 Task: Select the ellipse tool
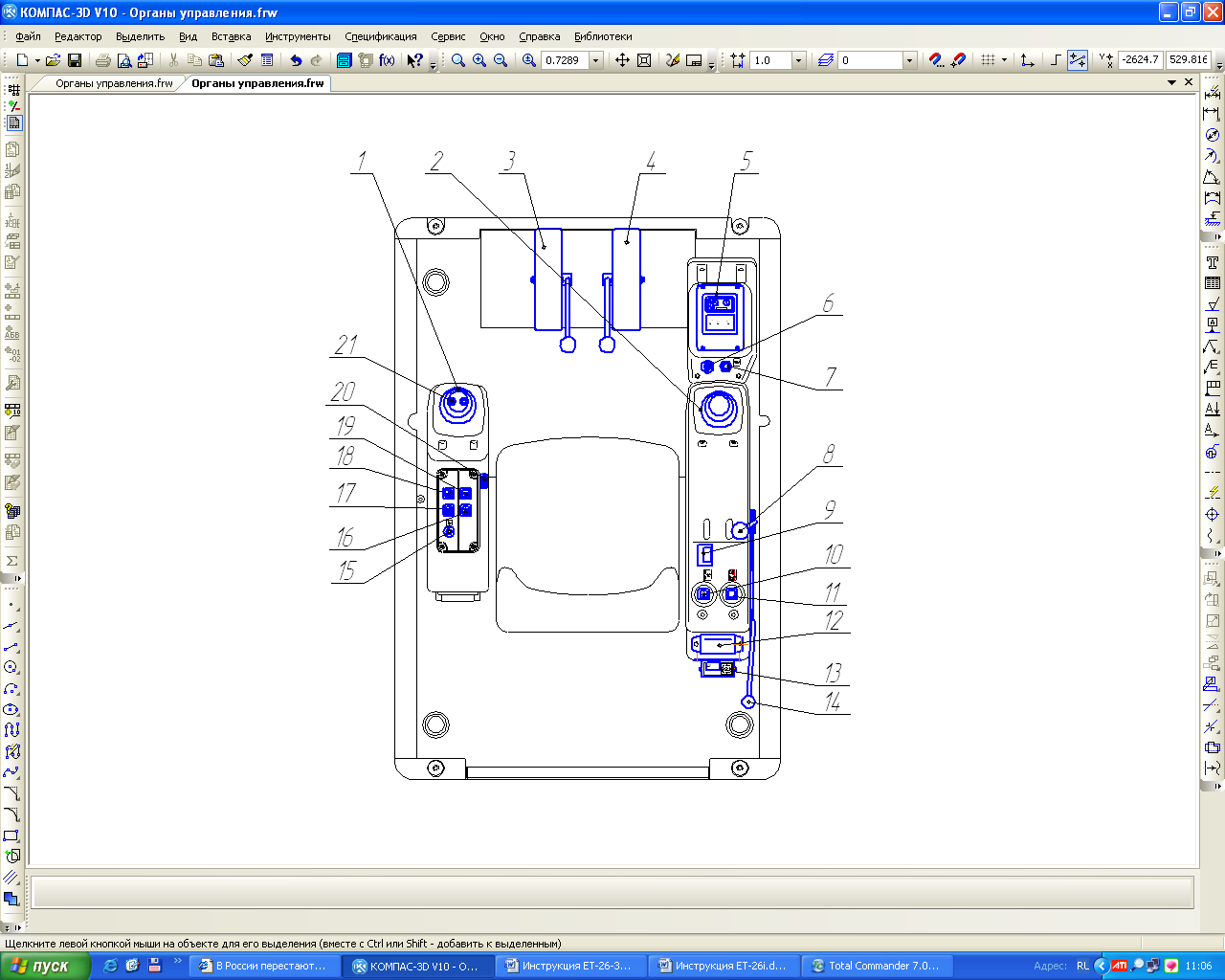pyautogui.click(x=11, y=710)
